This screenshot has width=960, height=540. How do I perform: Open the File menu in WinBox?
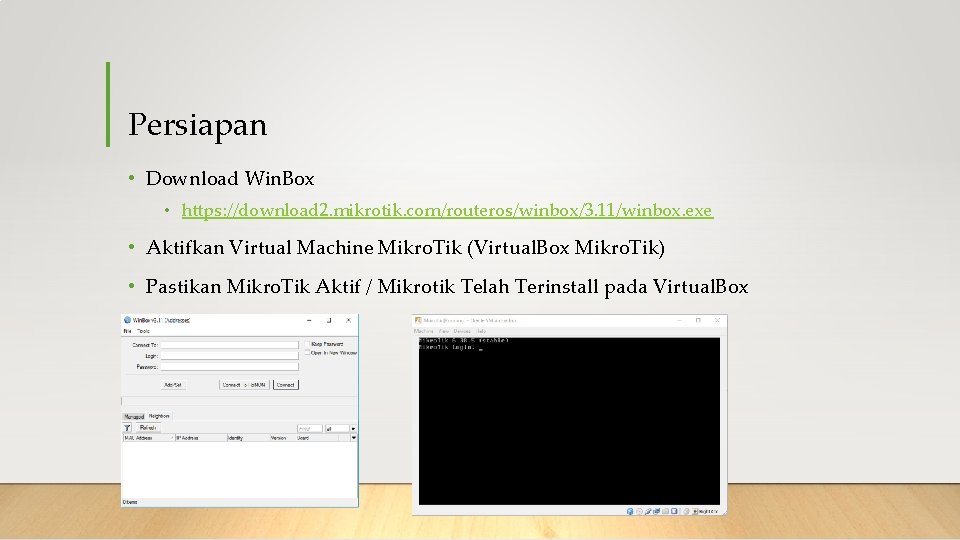127,331
